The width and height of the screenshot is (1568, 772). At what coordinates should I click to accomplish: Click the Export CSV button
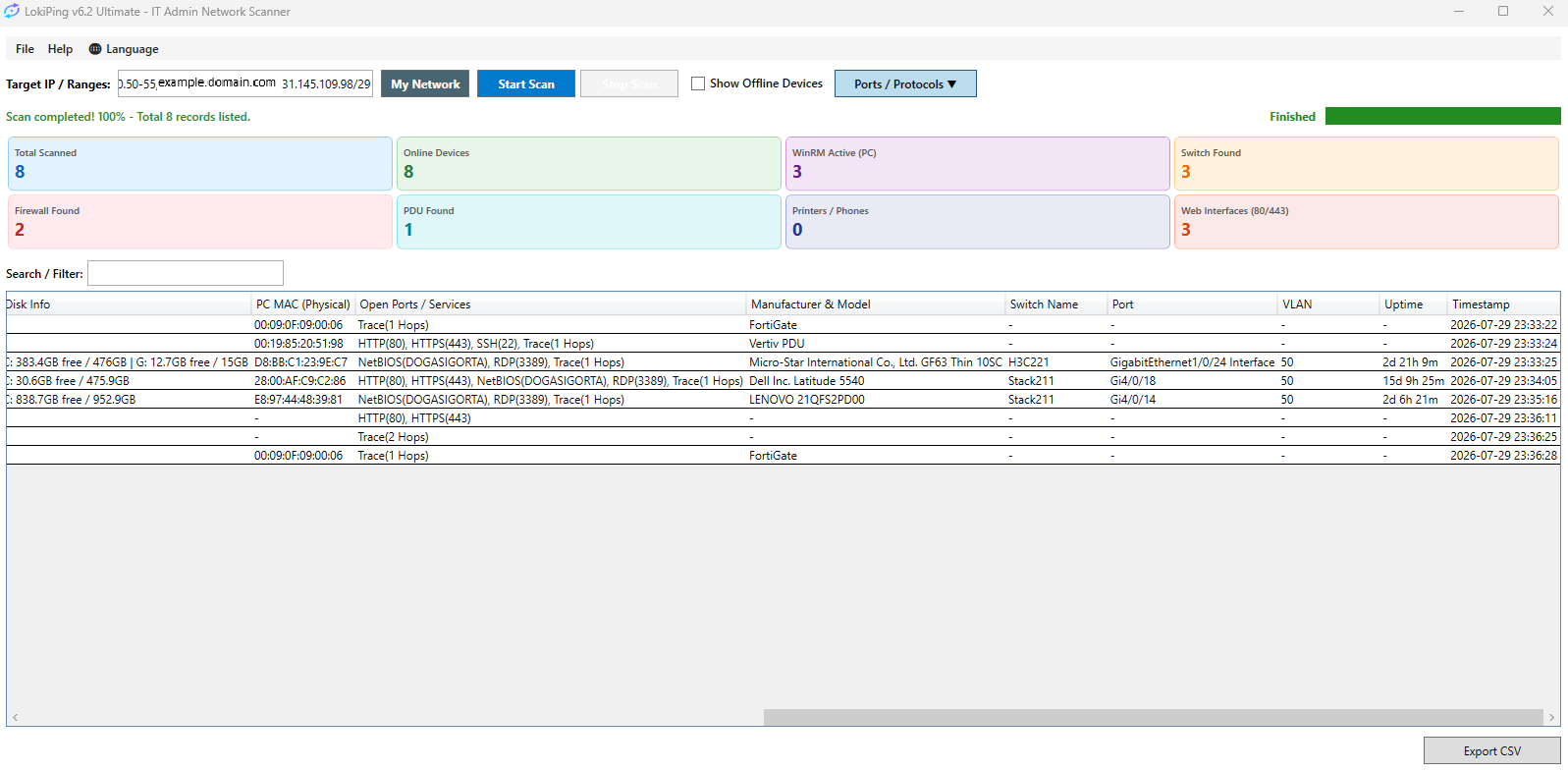pos(1492,750)
